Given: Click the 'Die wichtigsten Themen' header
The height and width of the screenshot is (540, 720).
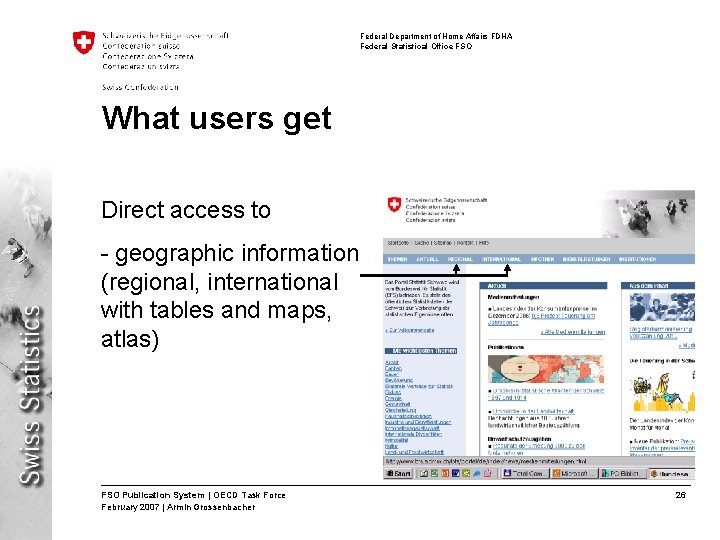Looking at the screenshot, I should (421, 350).
